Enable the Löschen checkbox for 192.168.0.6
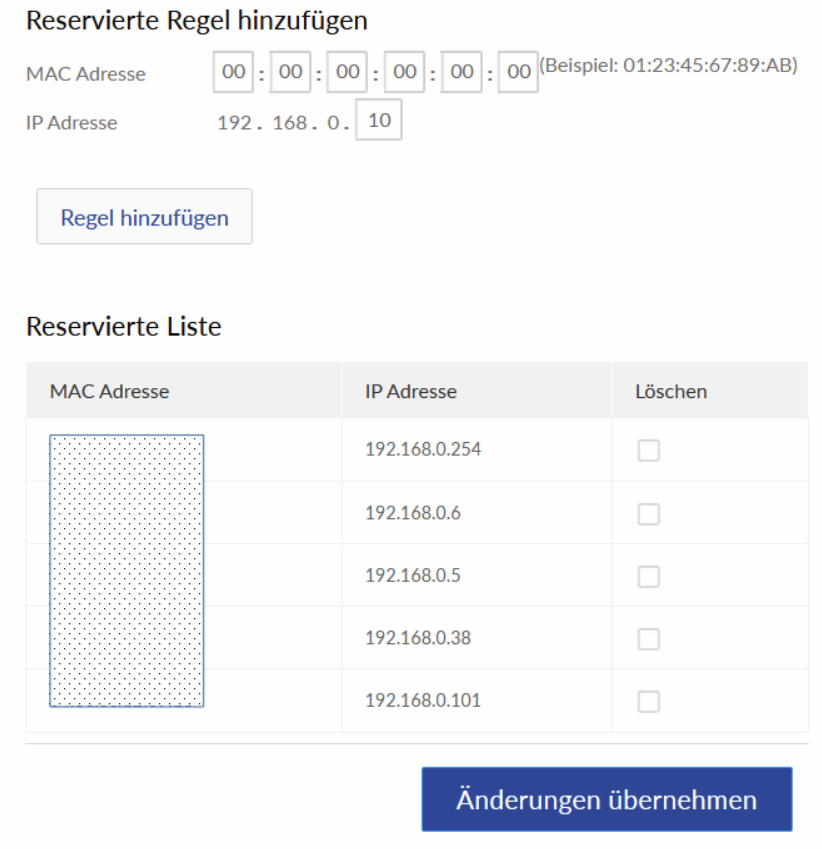822x849 pixels. tap(649, 514)
